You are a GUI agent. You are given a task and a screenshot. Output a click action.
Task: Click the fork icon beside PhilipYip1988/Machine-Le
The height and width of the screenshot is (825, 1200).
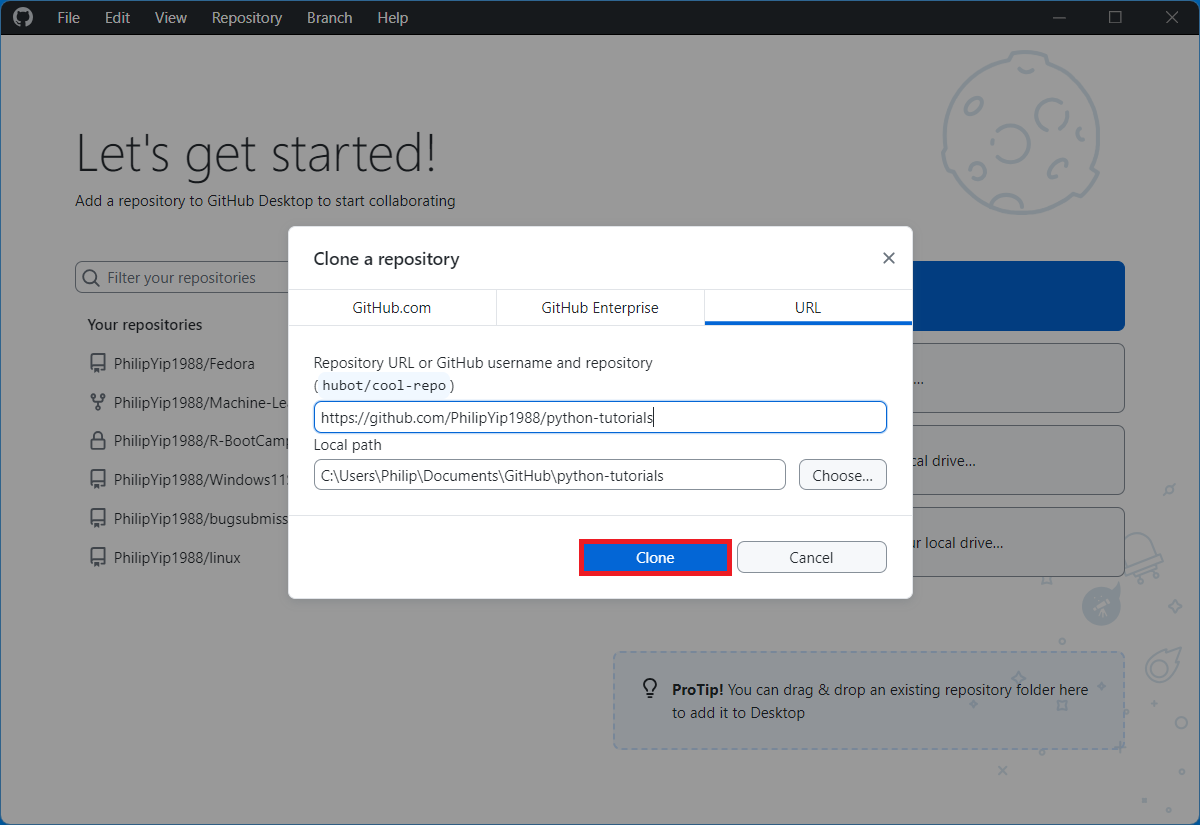pyautogui.click(x=98, y=402)
